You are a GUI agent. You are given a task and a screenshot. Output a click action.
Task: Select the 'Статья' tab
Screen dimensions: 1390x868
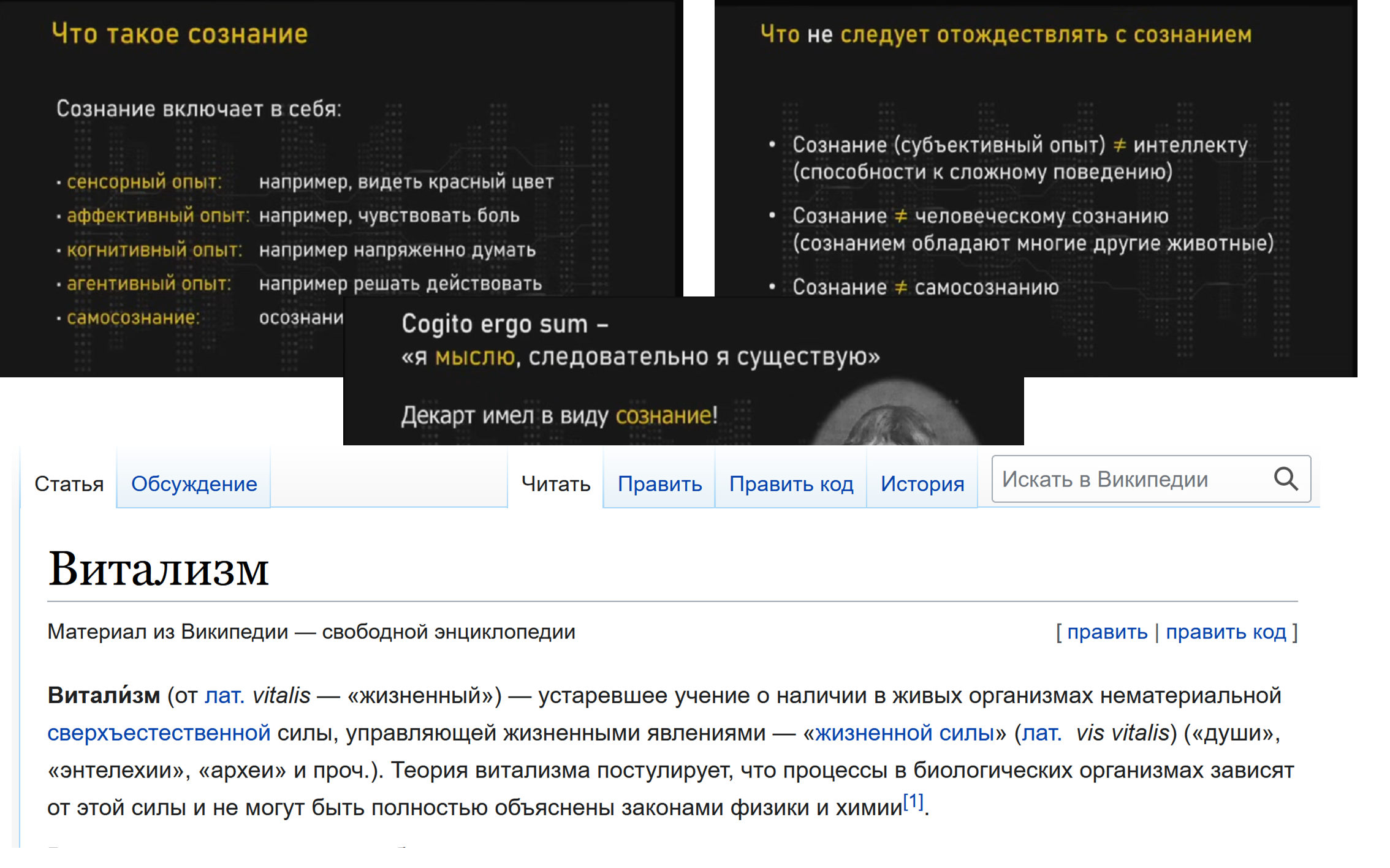point(69,484)
